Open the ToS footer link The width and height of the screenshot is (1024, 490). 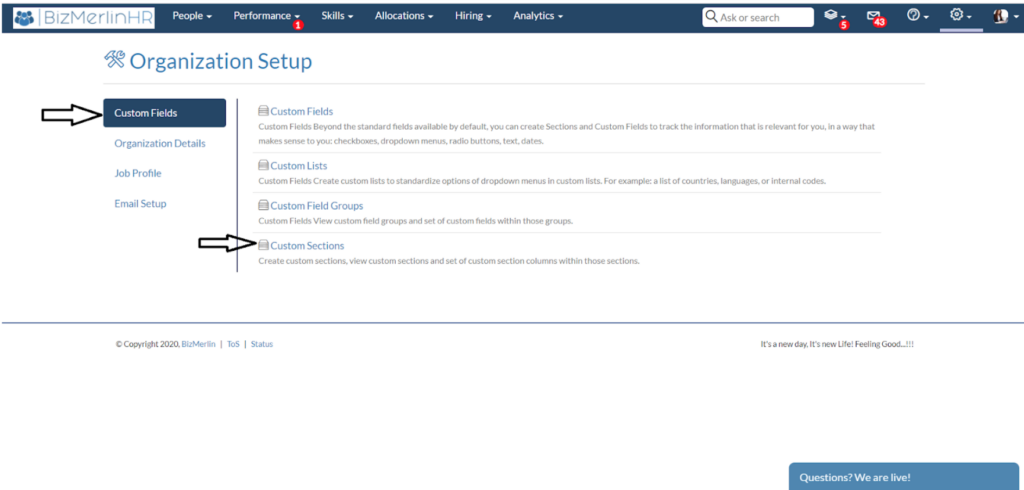click(x=233, y=344)
